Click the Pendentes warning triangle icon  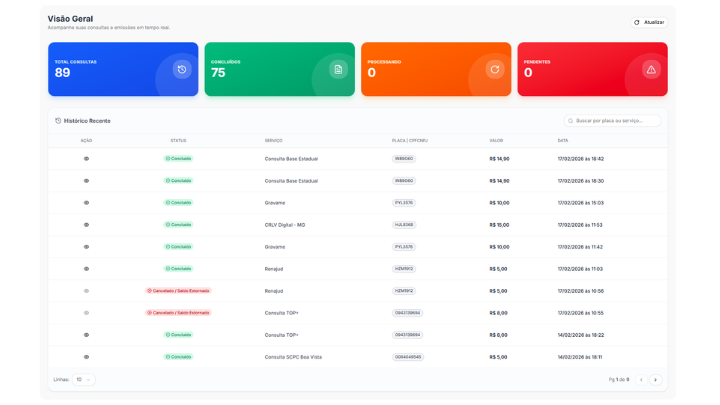coord(651,69)
